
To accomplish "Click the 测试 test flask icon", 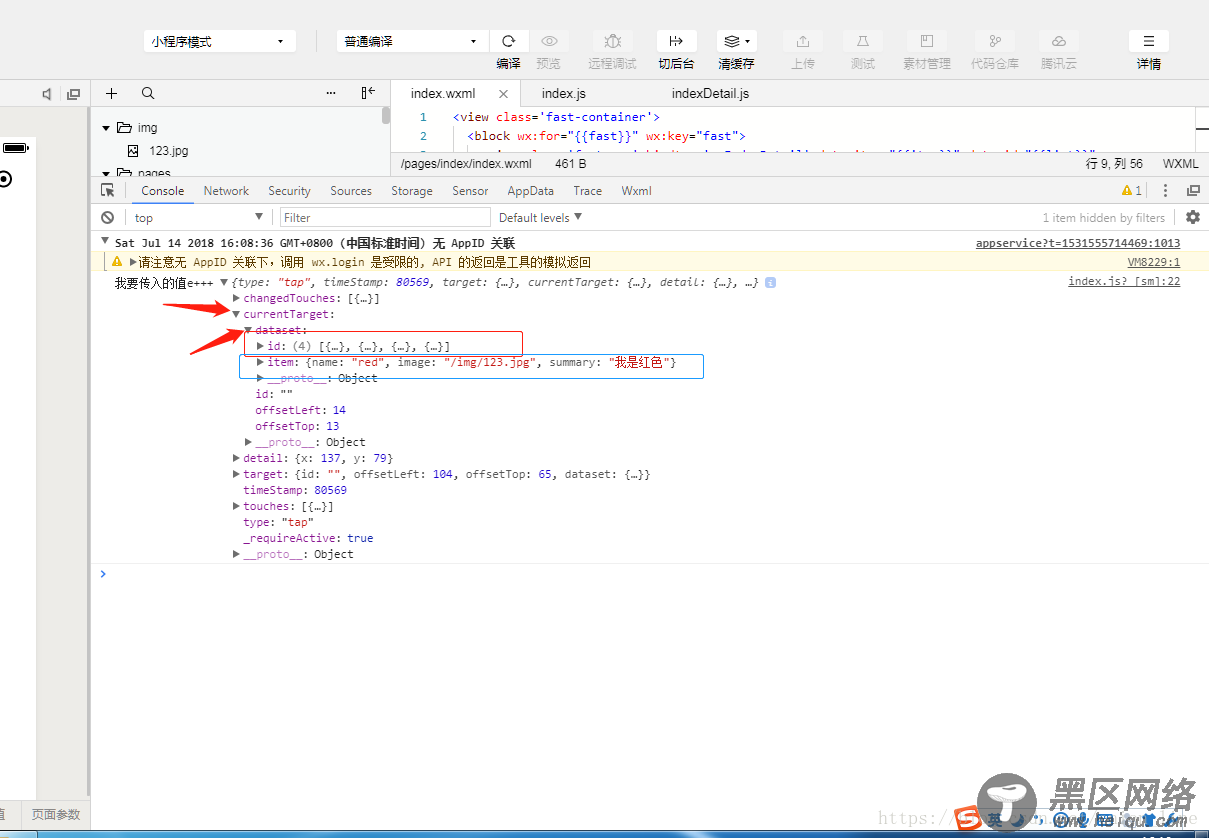I will (x=862, y=41).
